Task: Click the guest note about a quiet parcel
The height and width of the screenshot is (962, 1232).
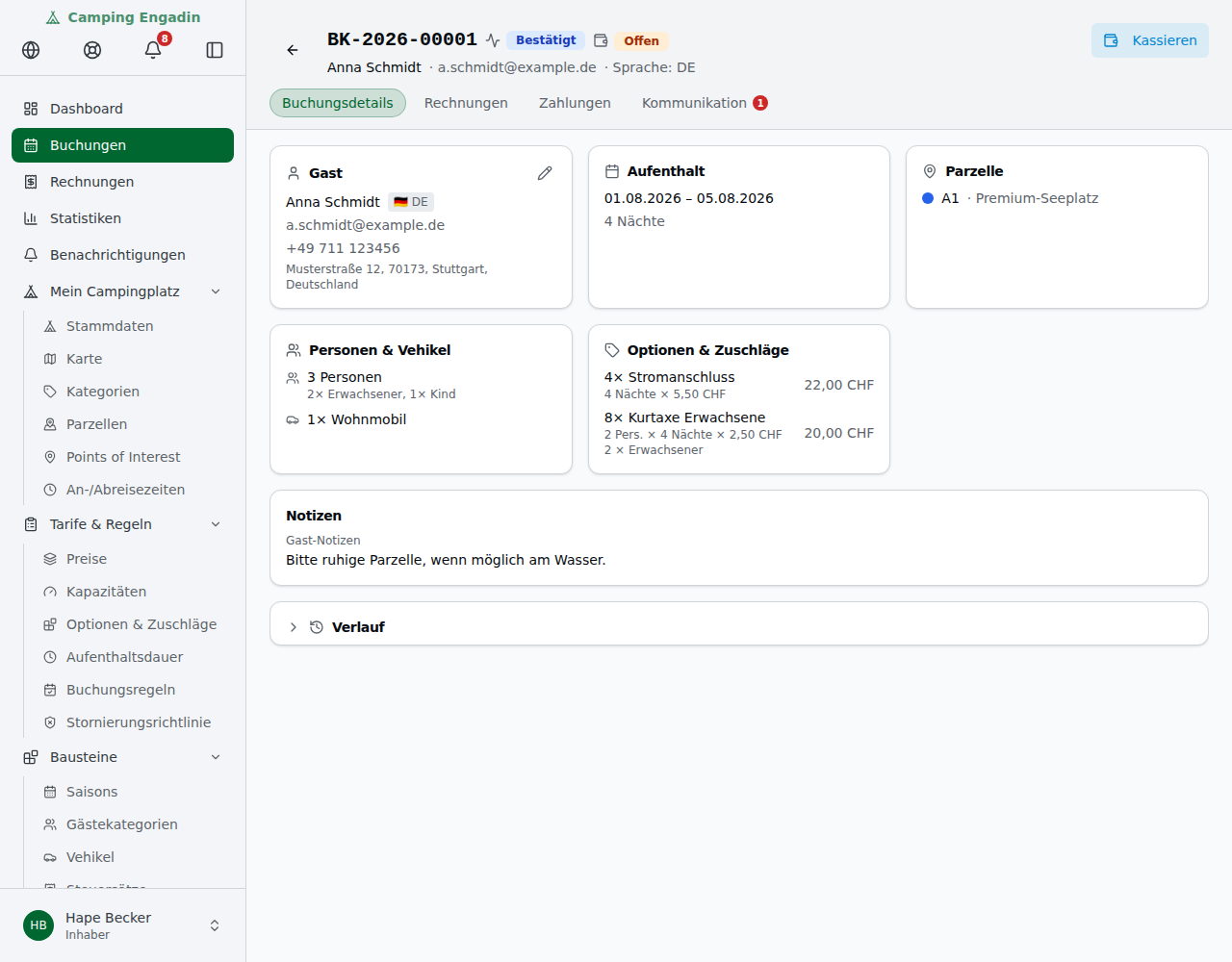Action: (446, 560)
